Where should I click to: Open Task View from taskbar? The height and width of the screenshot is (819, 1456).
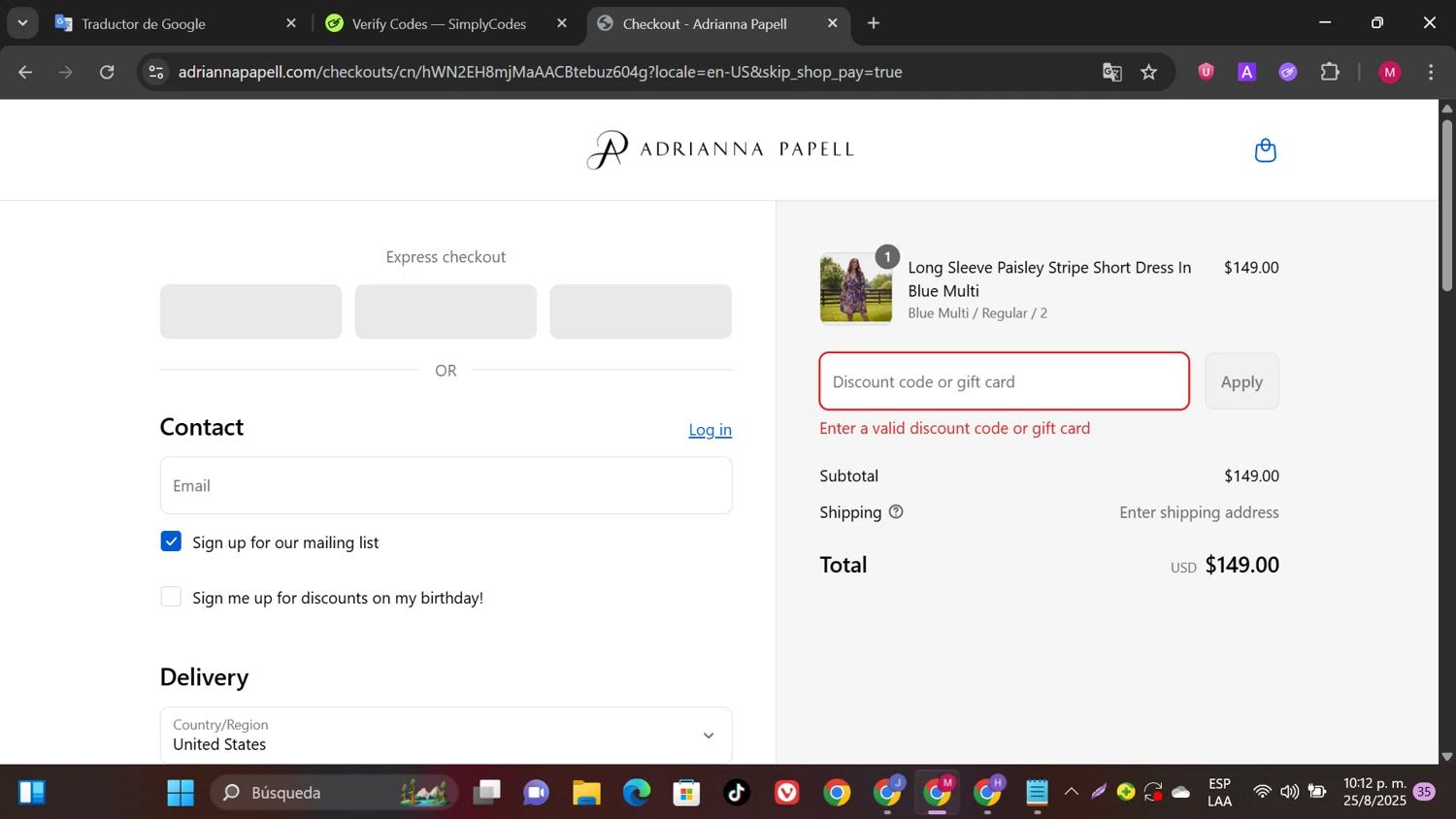click(486, 793)
